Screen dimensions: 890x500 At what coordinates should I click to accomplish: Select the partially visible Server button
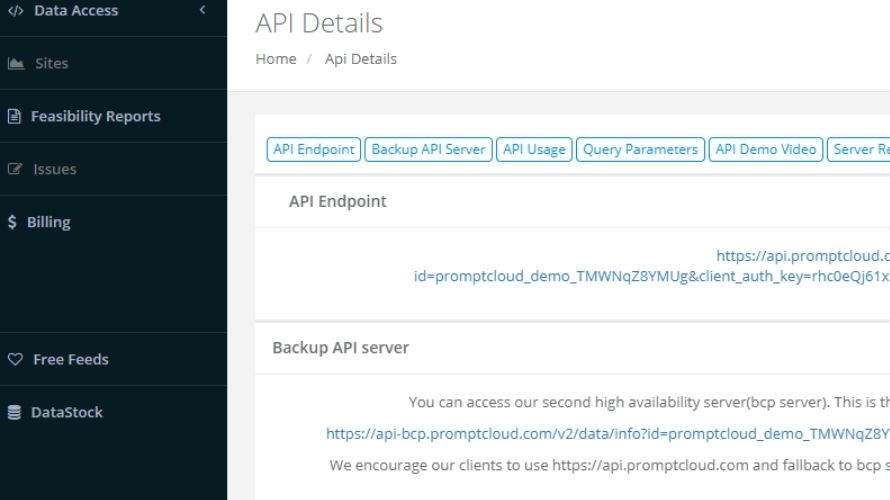click(859, 149)
